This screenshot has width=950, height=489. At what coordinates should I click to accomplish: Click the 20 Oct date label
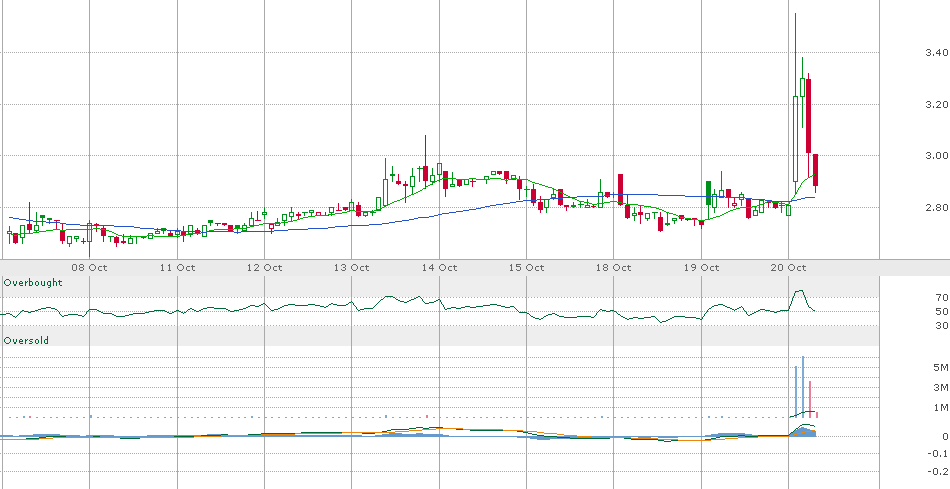pyautogui.click(x=789, y=267)
